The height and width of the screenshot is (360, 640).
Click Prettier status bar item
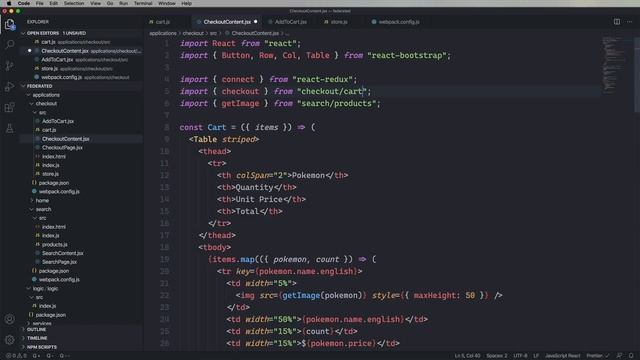coord(598,356)
